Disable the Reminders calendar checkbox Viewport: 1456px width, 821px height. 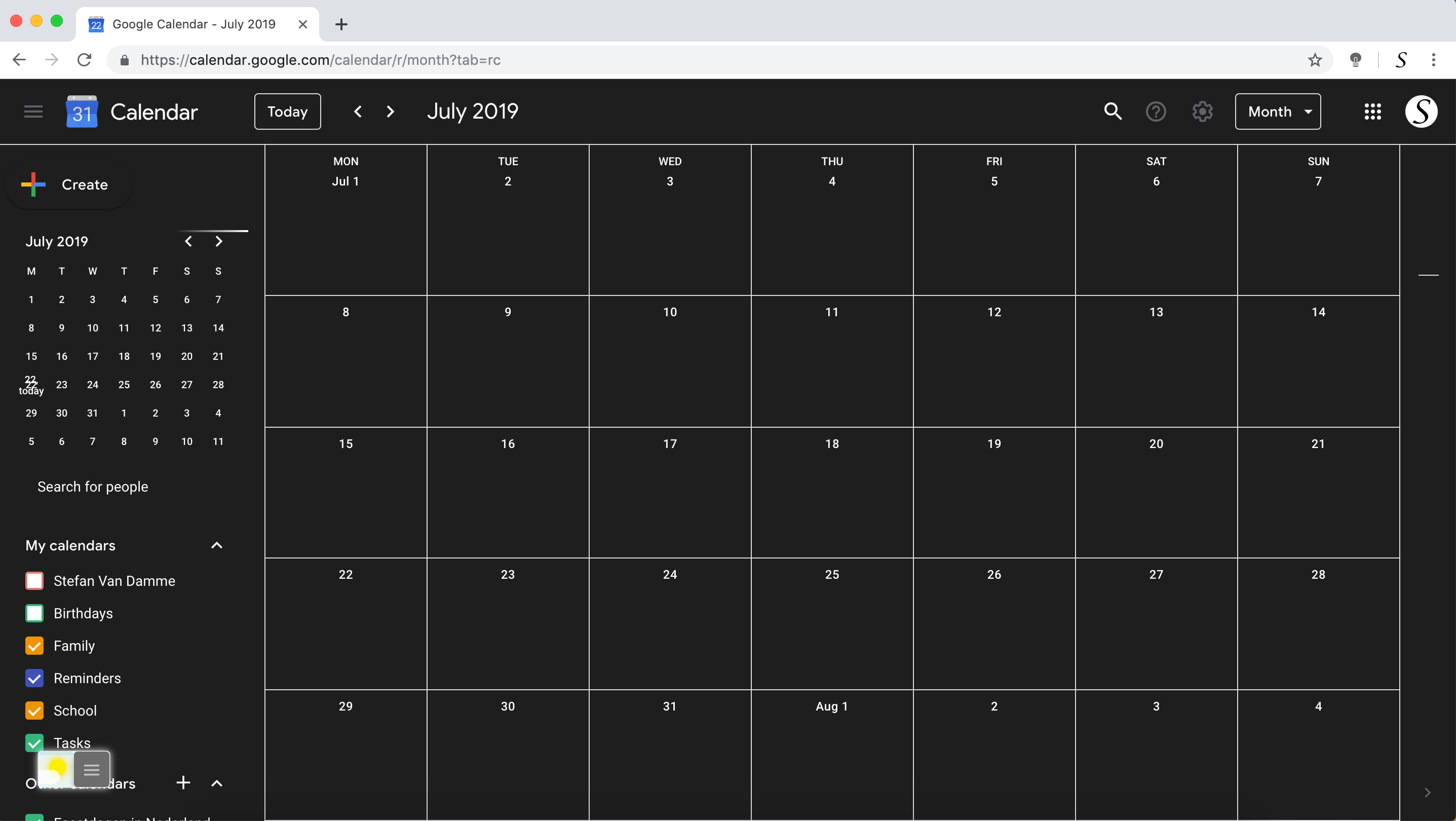[34, 678]
